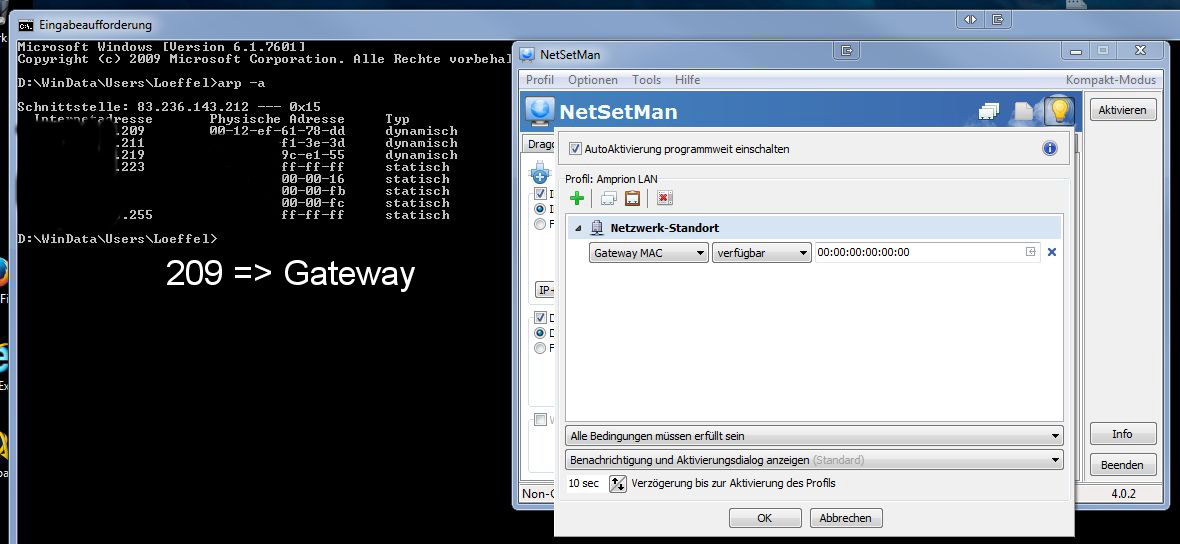The image size is (1180, 544).
Task: Click the Netzwerk-Standort network tower icon
Action: click(x=597, y=227)
